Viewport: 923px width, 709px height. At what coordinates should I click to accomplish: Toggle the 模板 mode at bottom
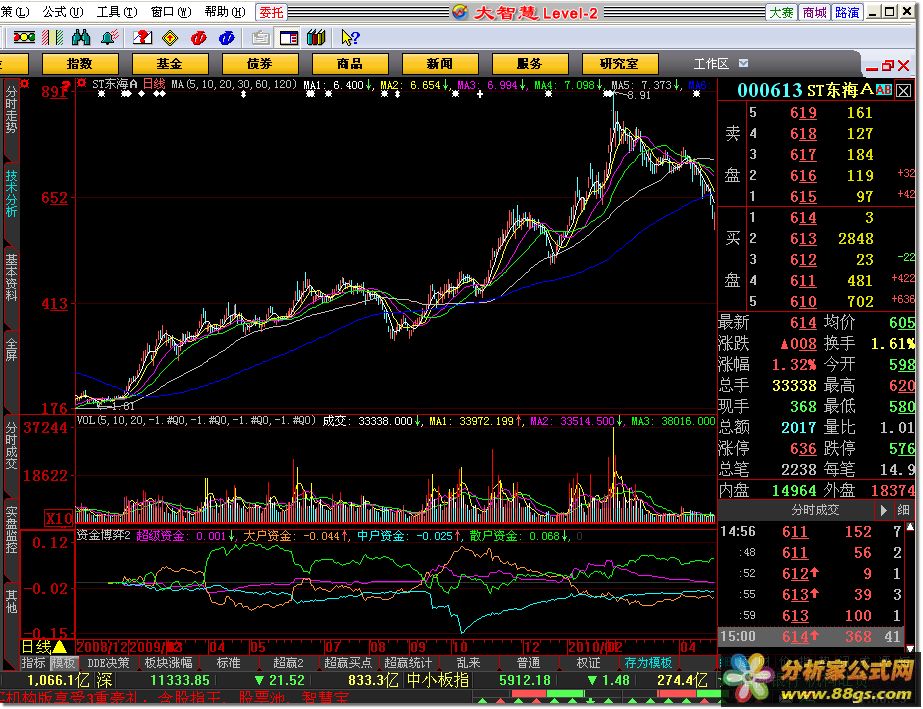pyautogui.click(x=63, y=663)
